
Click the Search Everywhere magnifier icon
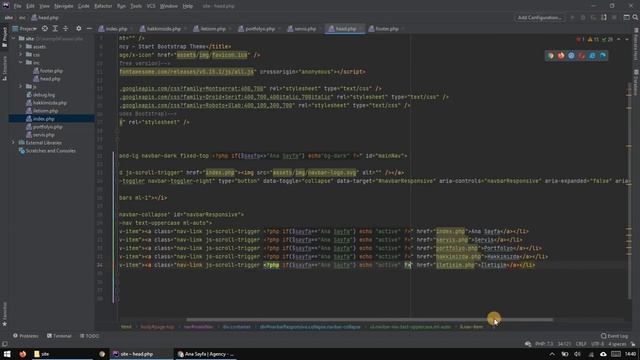pos(635,18)
